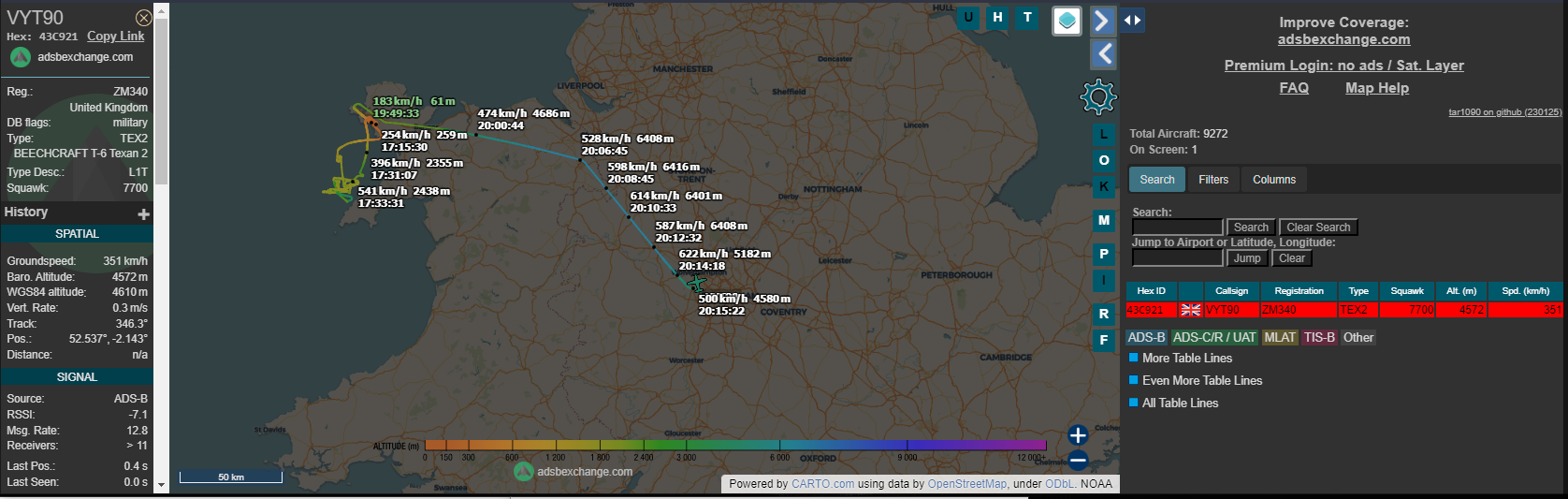Toggle the H map button

pos(998,17)
